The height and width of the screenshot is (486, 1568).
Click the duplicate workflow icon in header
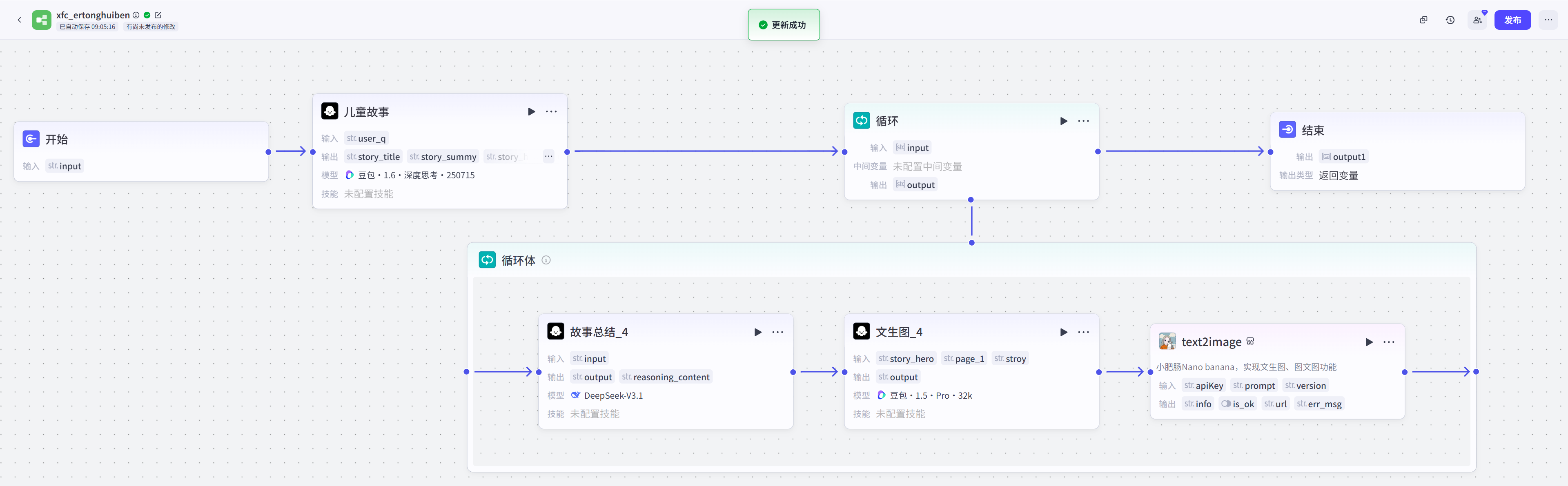coord(1423,20)
